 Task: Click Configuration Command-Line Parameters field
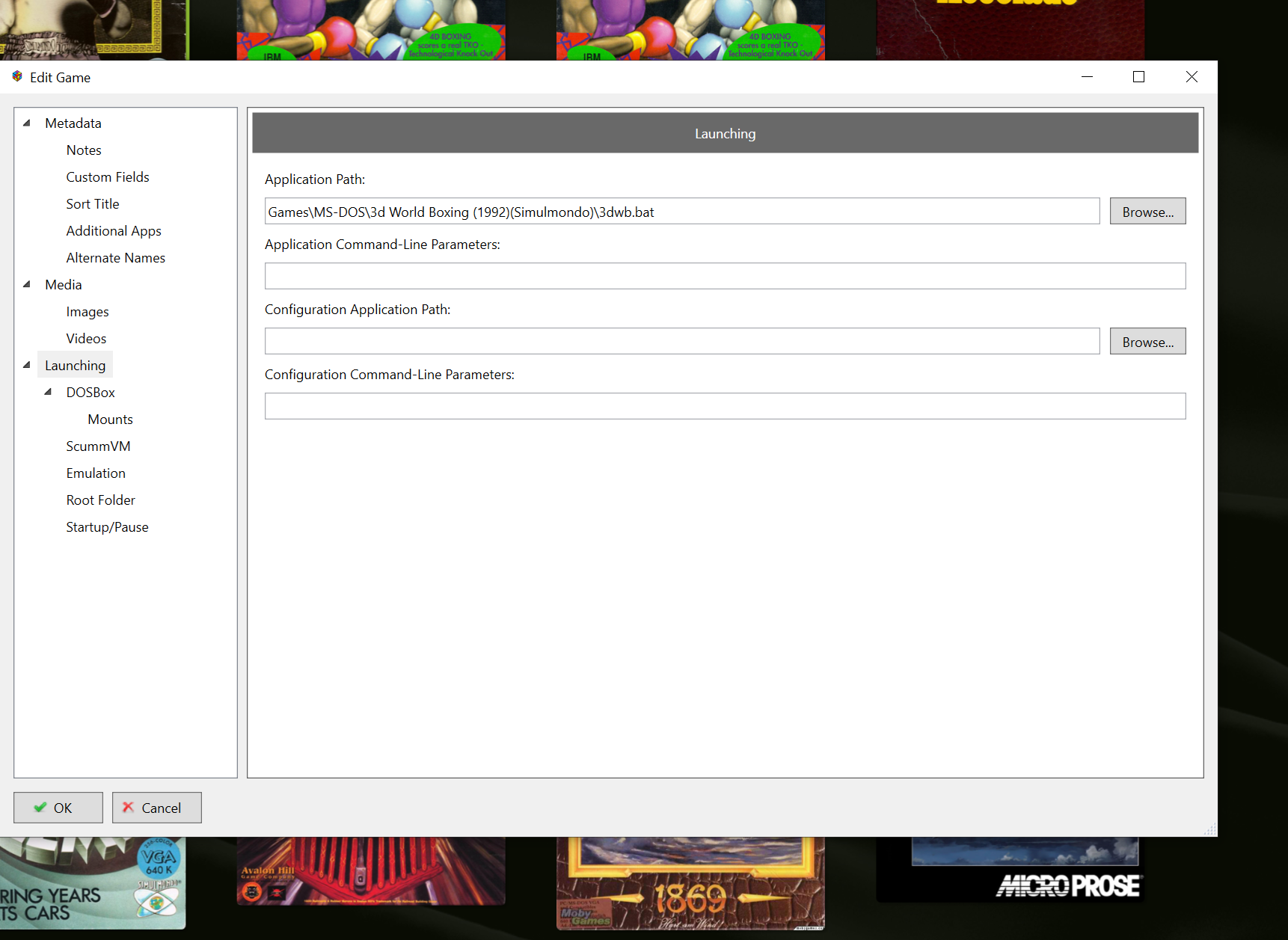724,406
